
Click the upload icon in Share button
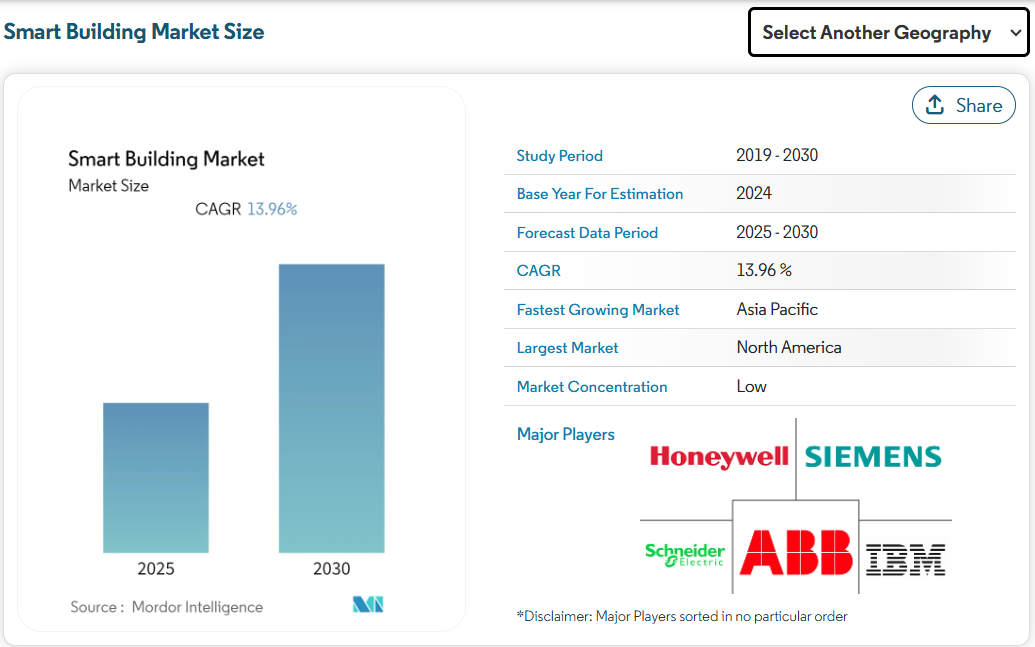coord(935,105)
